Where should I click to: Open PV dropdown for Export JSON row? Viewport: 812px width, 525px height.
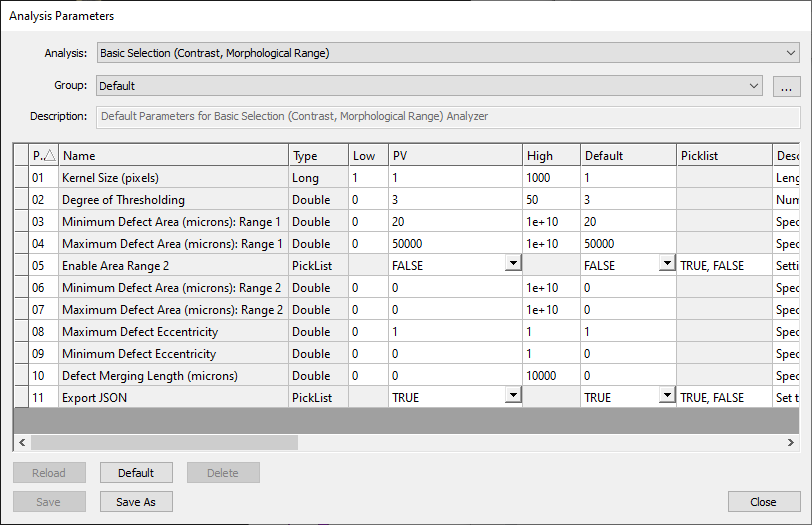[x=513, y=396]
